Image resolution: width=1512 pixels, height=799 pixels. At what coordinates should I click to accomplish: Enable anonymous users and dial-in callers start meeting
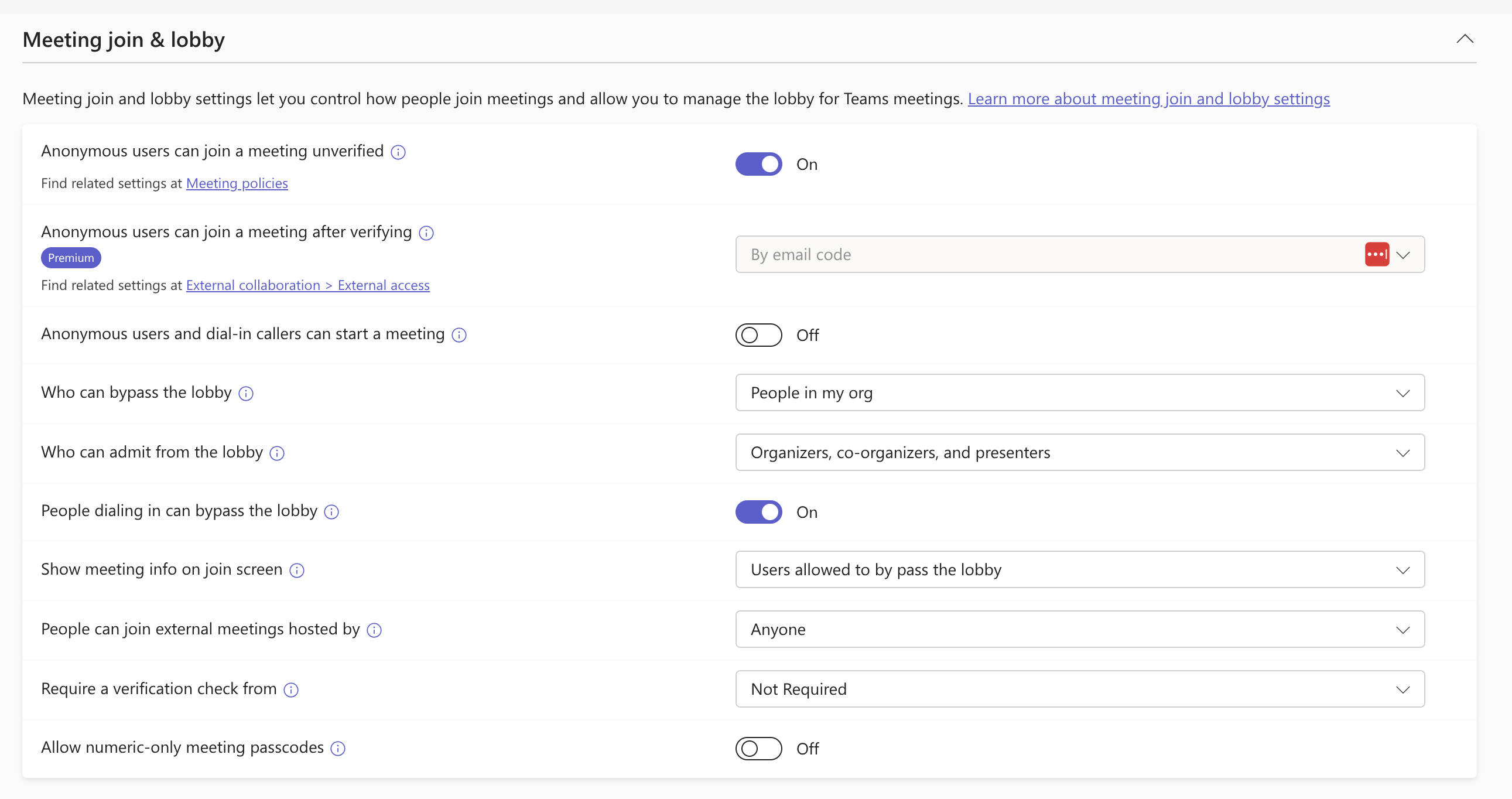pos(758,335)
